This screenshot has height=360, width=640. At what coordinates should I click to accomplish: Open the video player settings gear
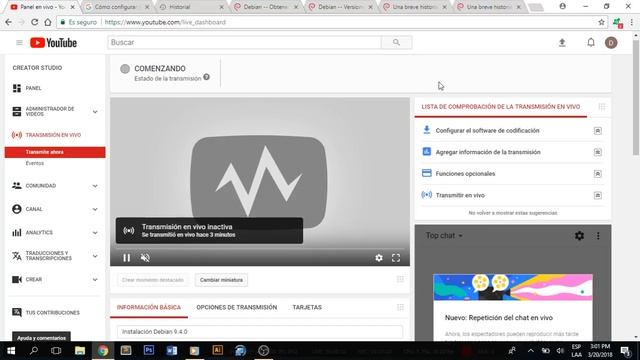coord(379,258)
